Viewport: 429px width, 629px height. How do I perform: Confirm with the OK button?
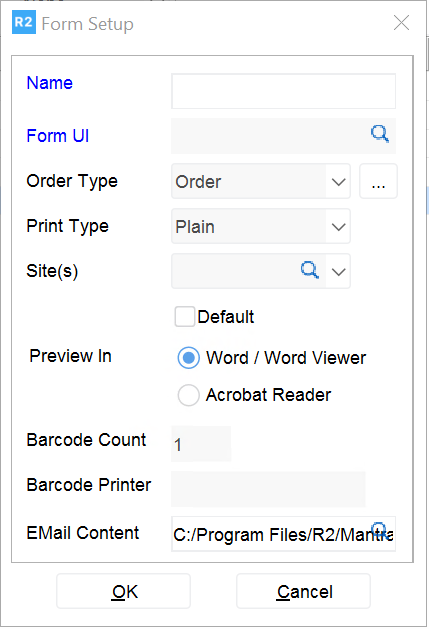(124, 591)
